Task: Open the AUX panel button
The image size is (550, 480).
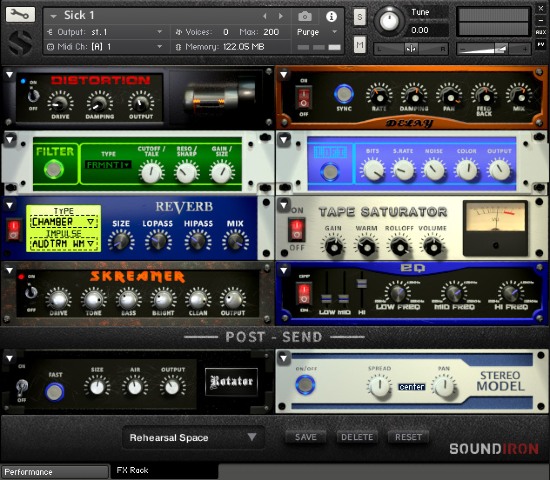Action: pyautogui.click(x=541, y=32)
